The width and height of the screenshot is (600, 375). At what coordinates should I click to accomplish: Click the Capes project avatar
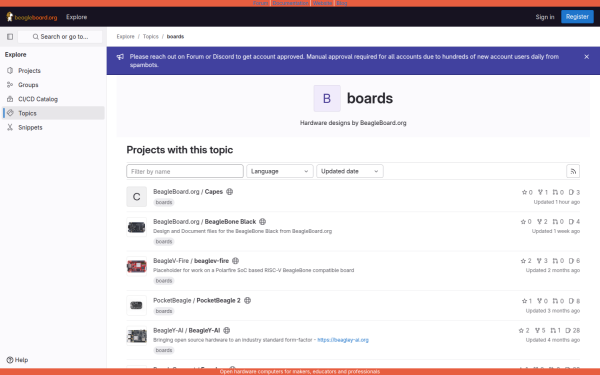click(137, 197)
